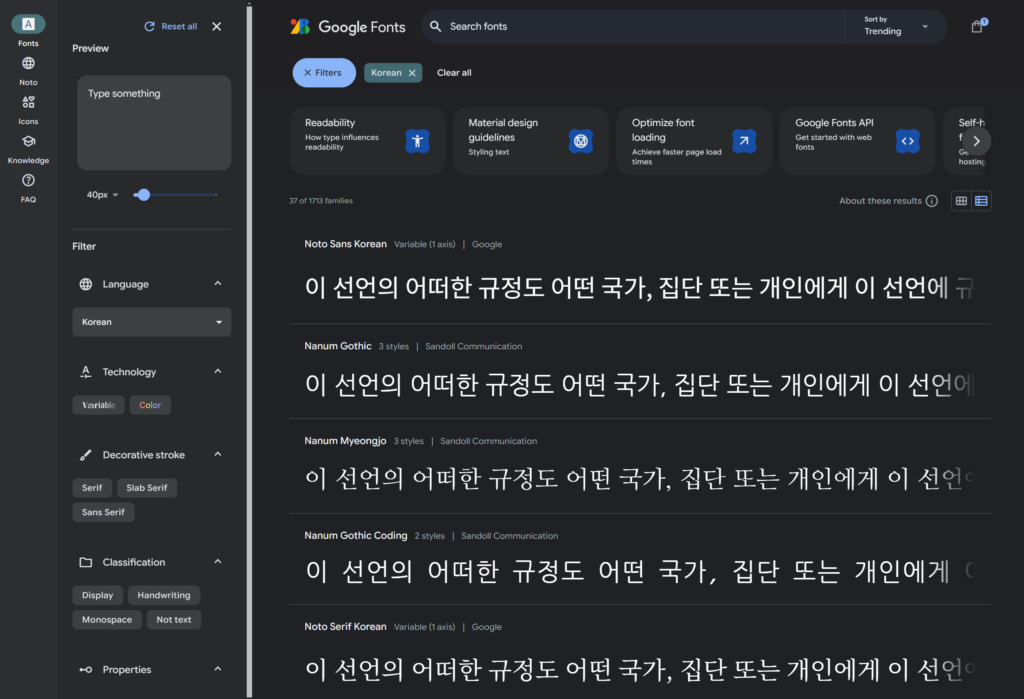Remove the Korean filter chip
The height and width of the screenshot is (699, 1024).
[x=412, y=73]
